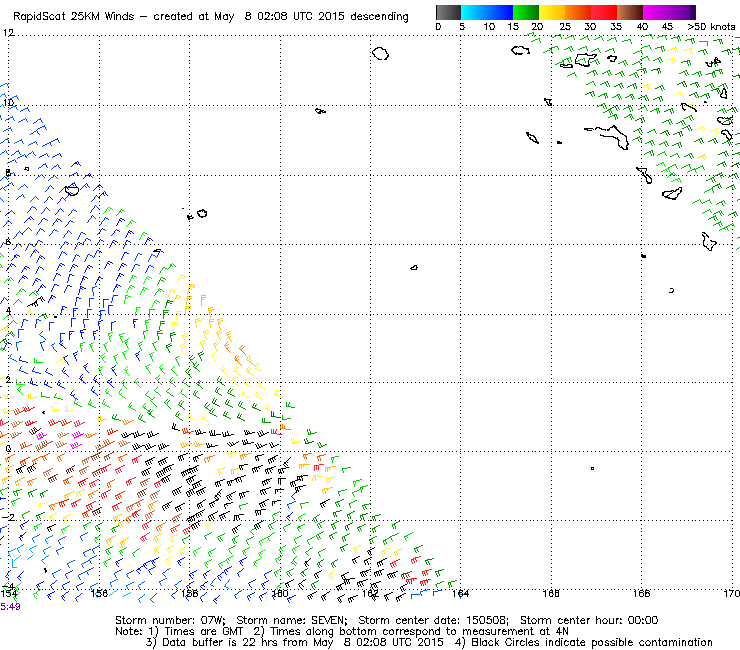Click the latitude 12 axis label

click(8, 33)
